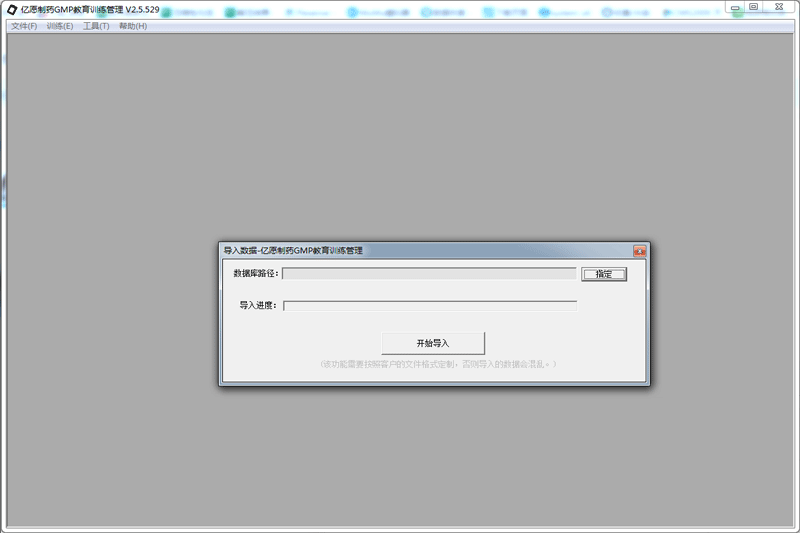The height and width of the screenshot is (533, 800).
Task: Click the application icon in title bar
Action: point(12,10)
